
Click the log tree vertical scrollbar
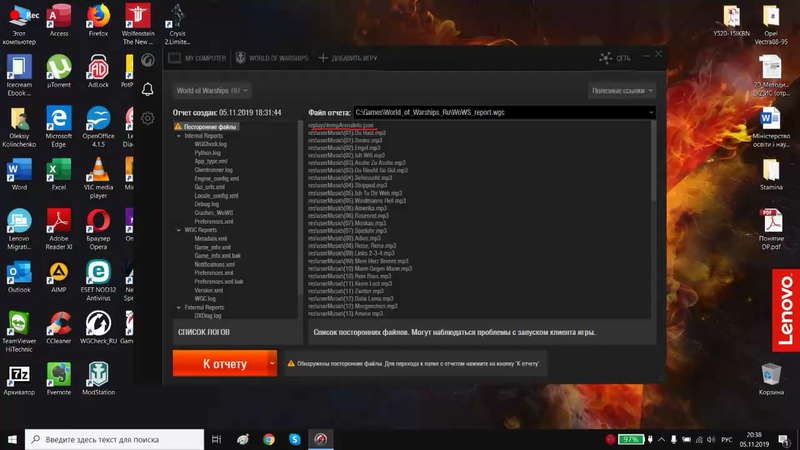click(300, 207)
